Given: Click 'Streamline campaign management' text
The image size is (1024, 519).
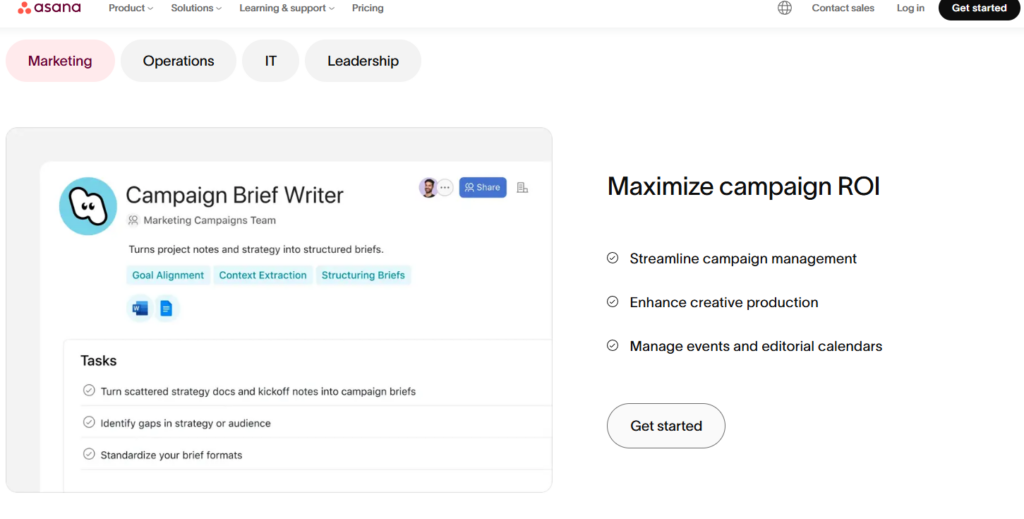Looking at the screenshot, I should (x=743, y=259).
